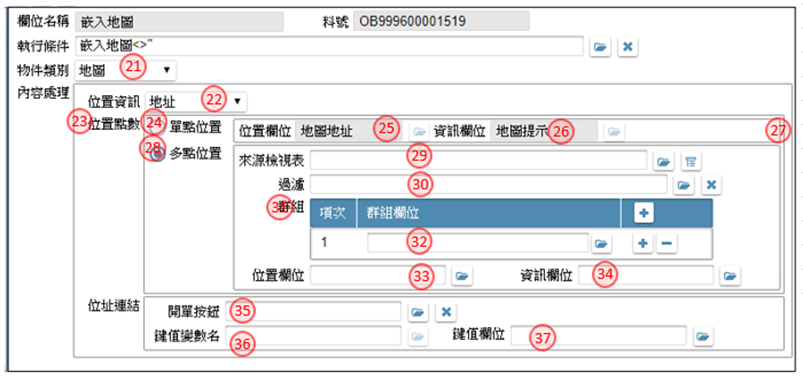803x379 pixels.
Task: Open 物件類別 dropdown showing 地圖
Action: click(125, 71)
